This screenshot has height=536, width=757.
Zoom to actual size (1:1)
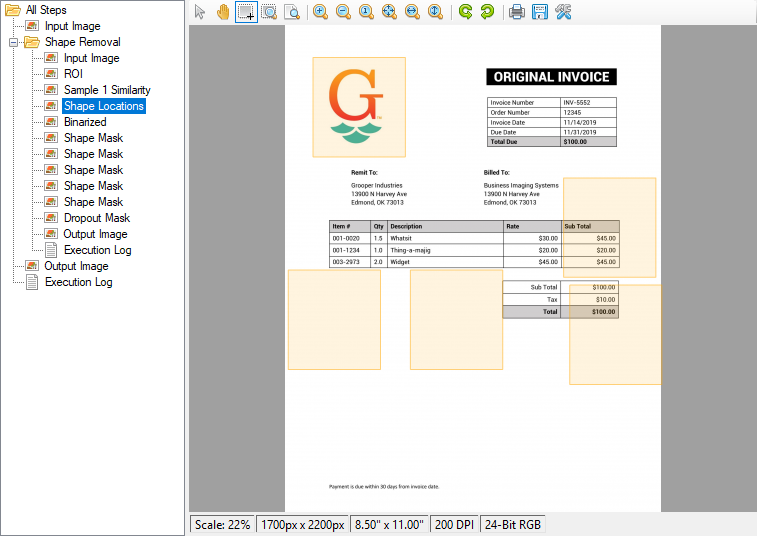pyautogui.click(x=366, y=12)
